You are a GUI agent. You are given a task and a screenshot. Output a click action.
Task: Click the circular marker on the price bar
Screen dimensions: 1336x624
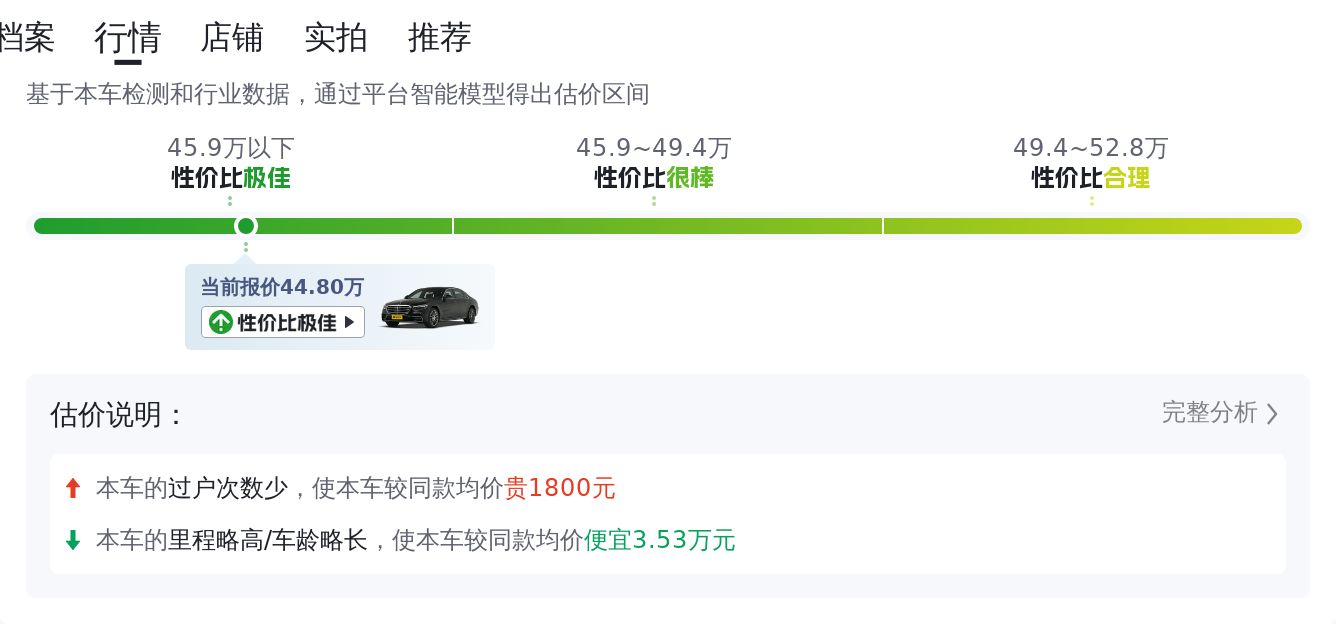[x=245, y=226]
